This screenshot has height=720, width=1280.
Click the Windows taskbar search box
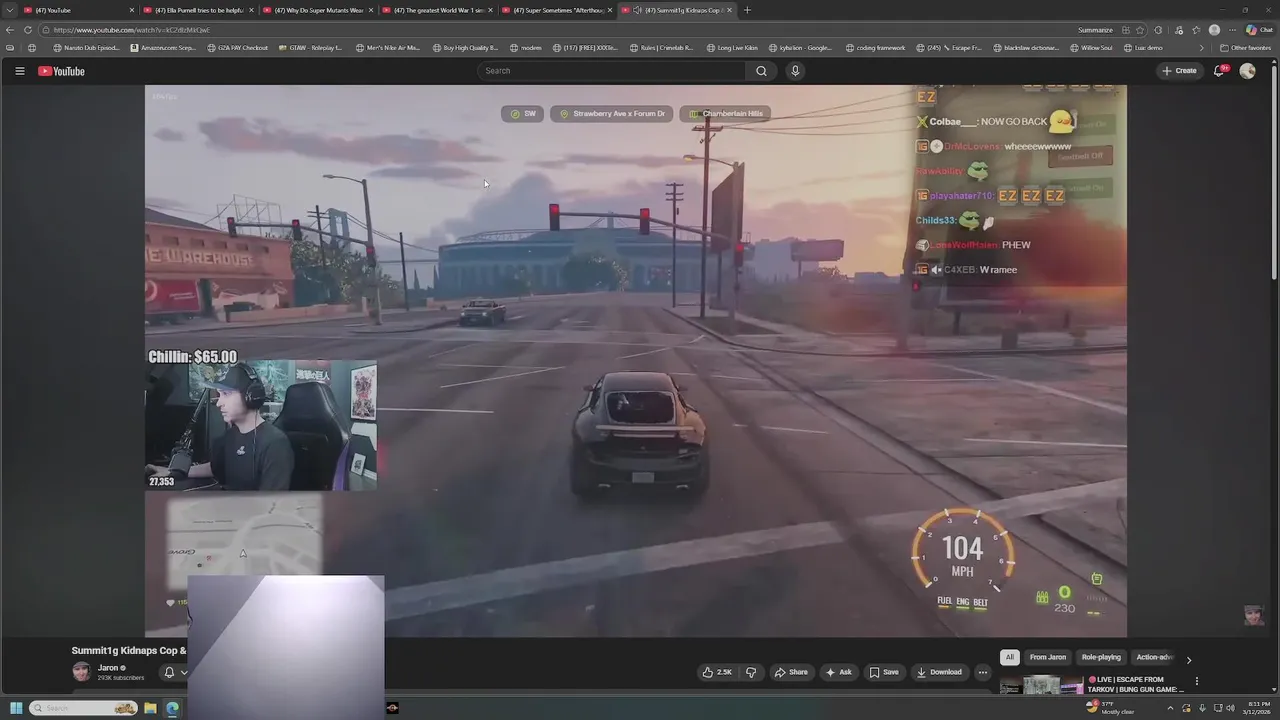[x=83, y=708]
